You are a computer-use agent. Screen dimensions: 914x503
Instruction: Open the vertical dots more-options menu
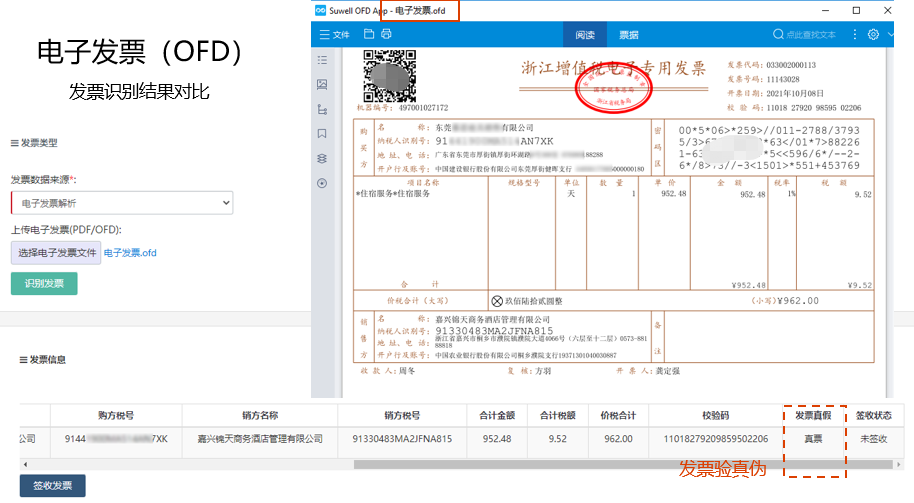855,34
